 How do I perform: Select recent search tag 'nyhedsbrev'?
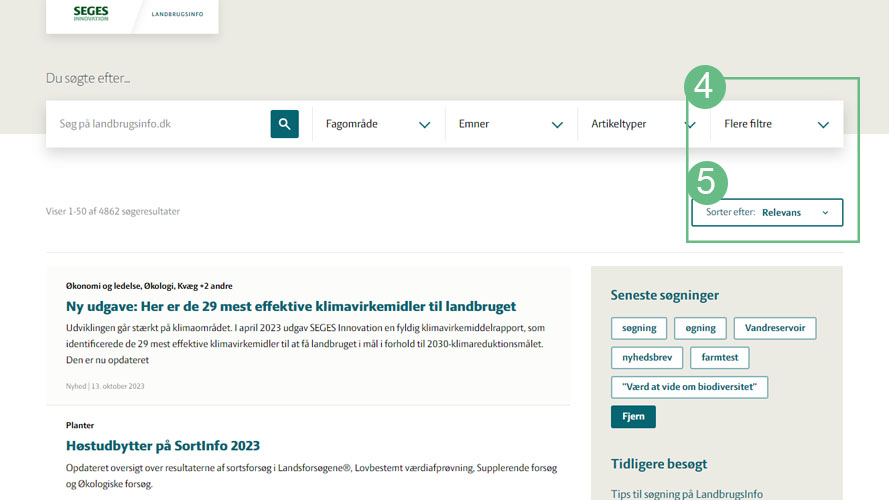[x=647, y=358]
